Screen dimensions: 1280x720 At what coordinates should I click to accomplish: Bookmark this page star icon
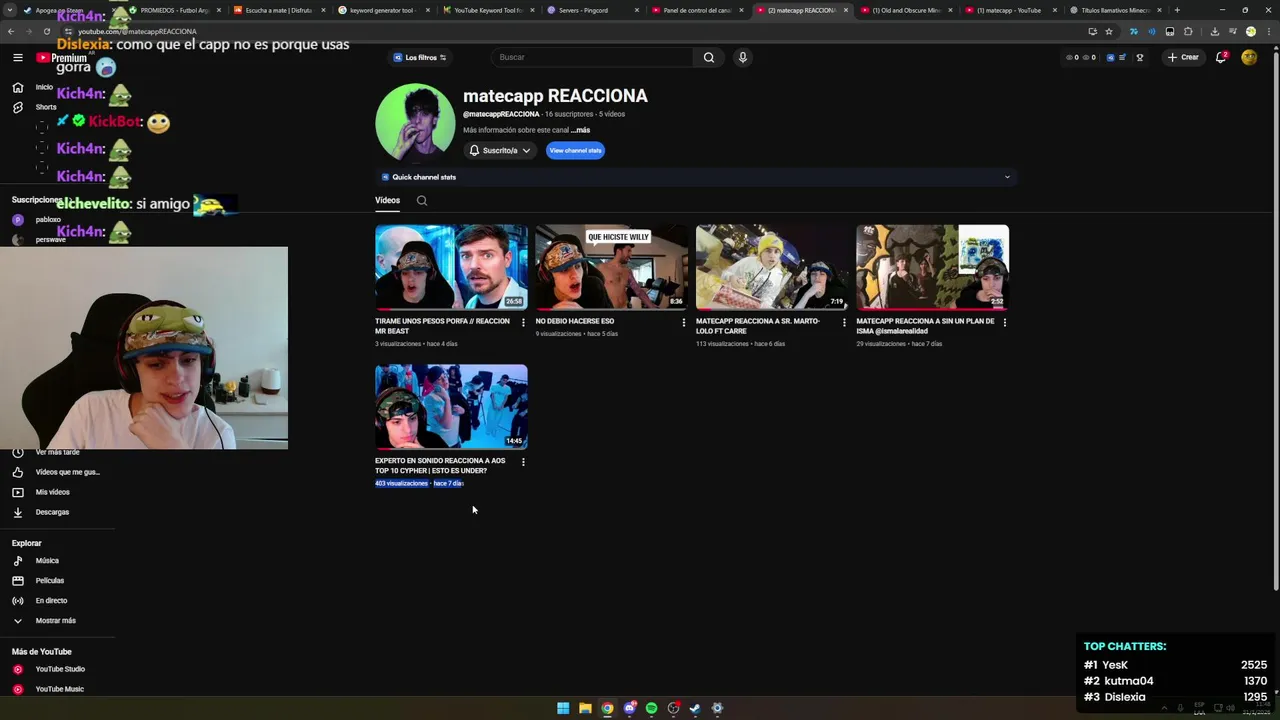pyautogui.click(x=1109, y=31)
